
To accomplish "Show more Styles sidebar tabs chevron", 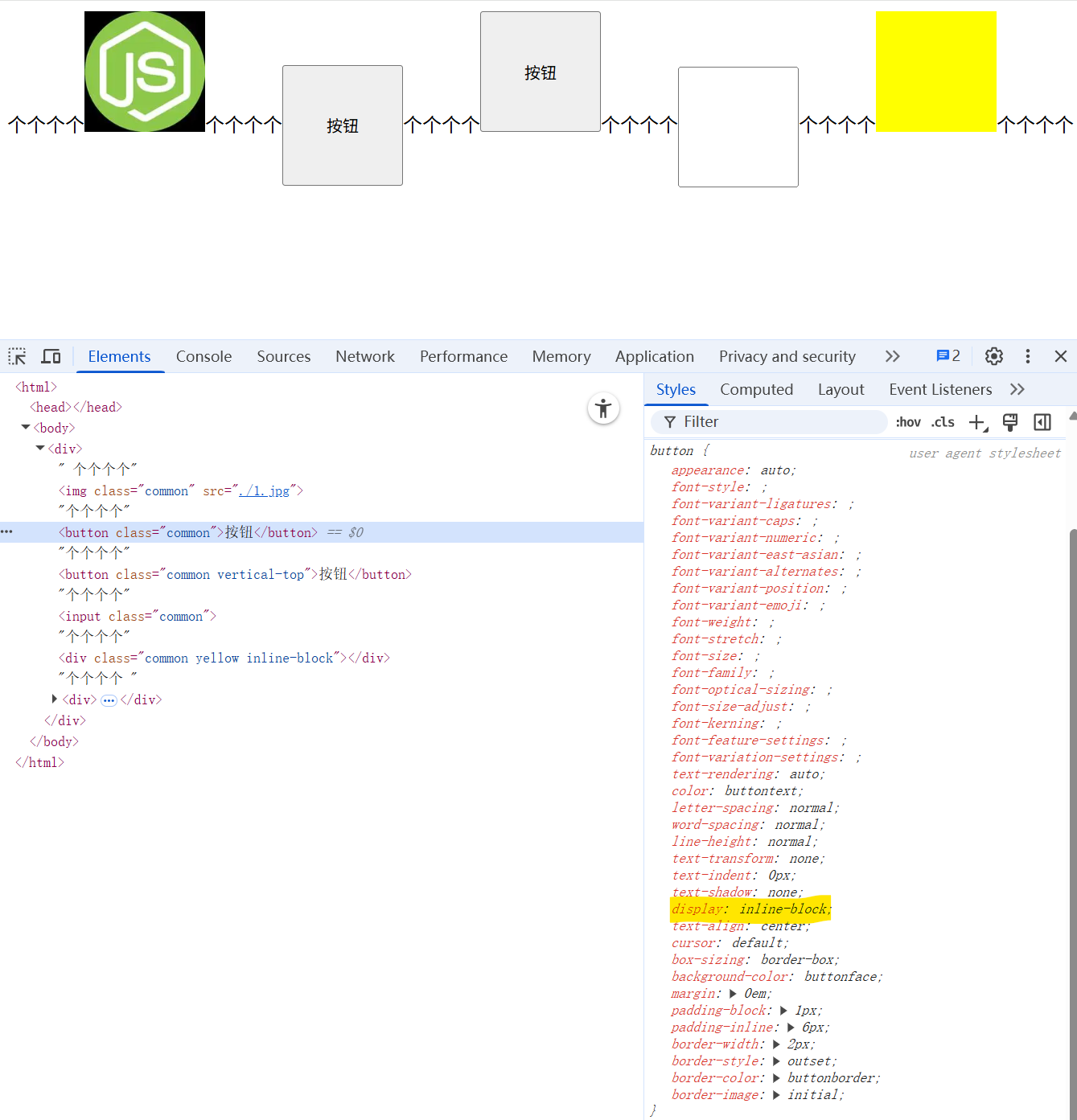I will click(1017, 389).
